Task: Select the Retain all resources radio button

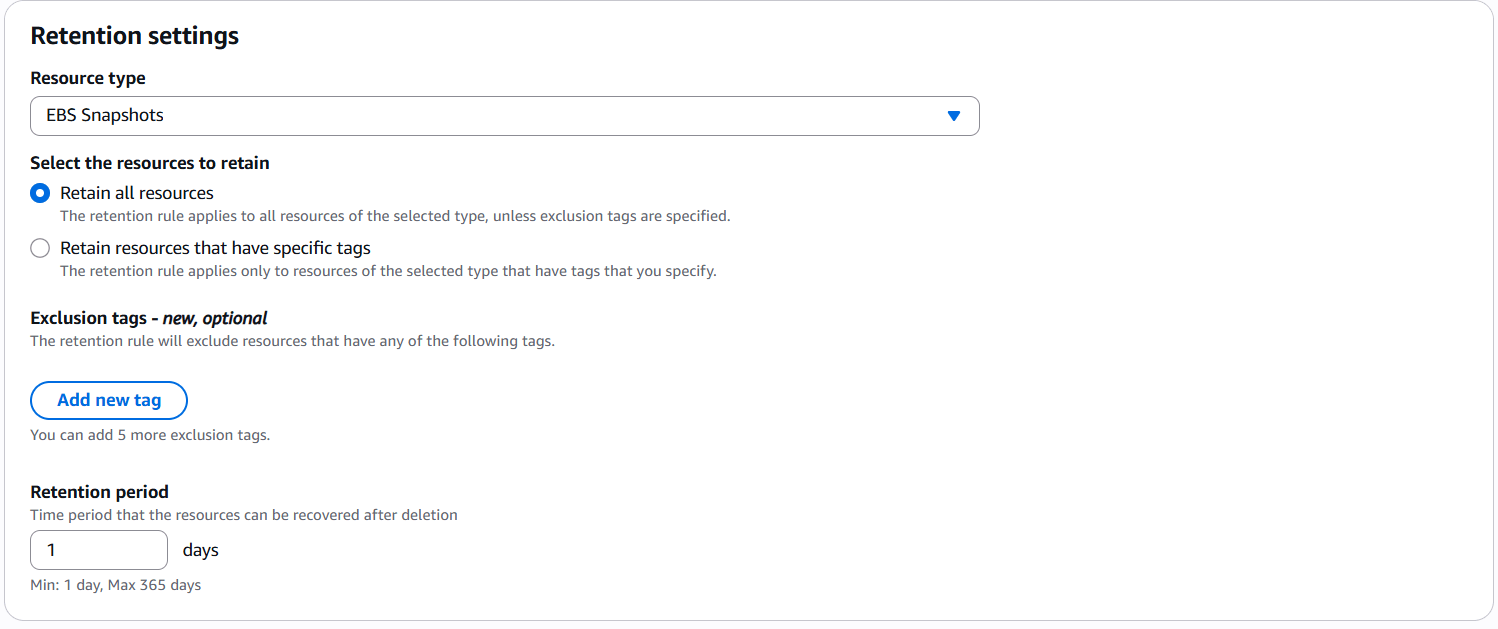Action: (40, 193)
